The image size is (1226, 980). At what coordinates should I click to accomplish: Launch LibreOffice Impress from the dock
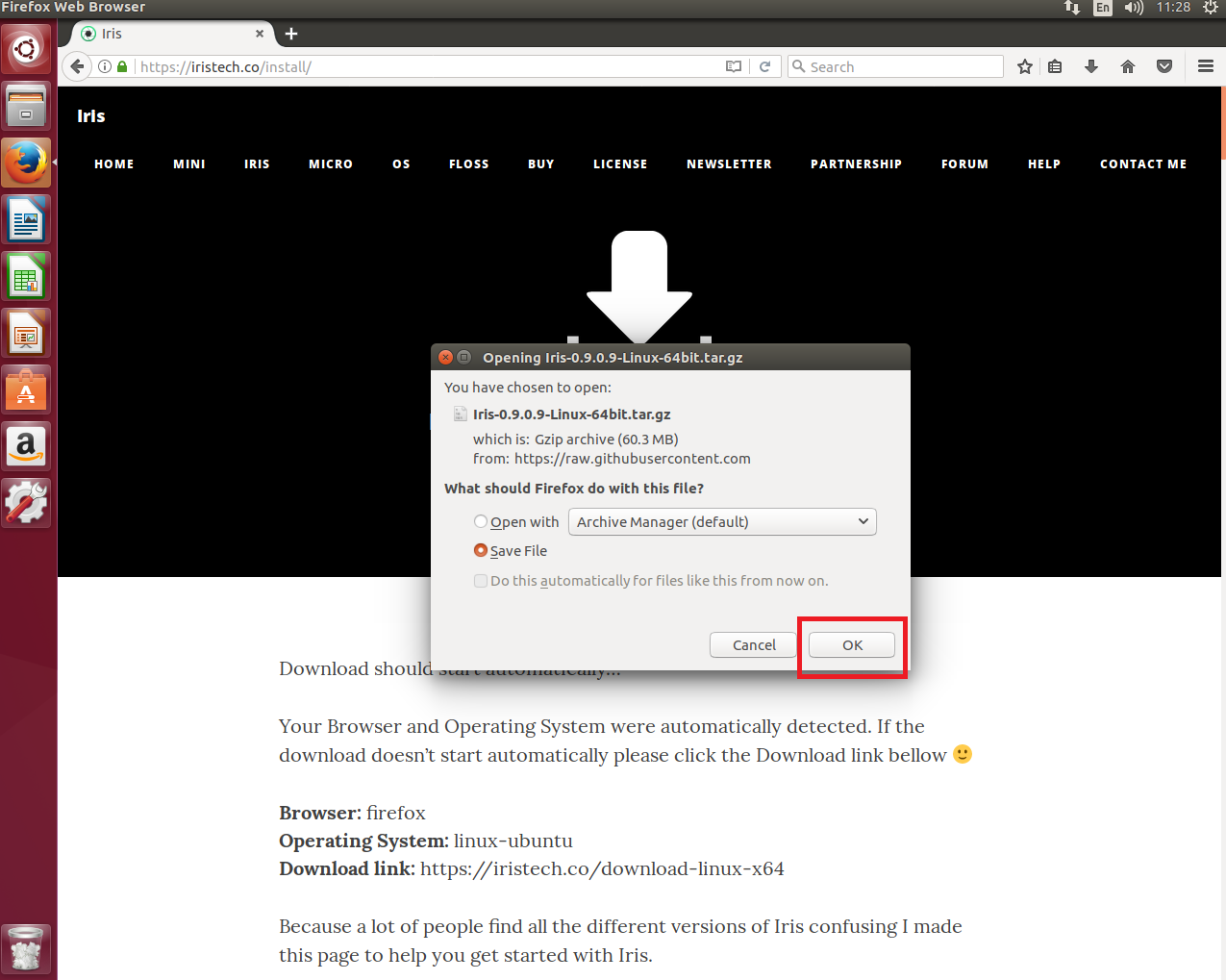click(x=26, y=333)
